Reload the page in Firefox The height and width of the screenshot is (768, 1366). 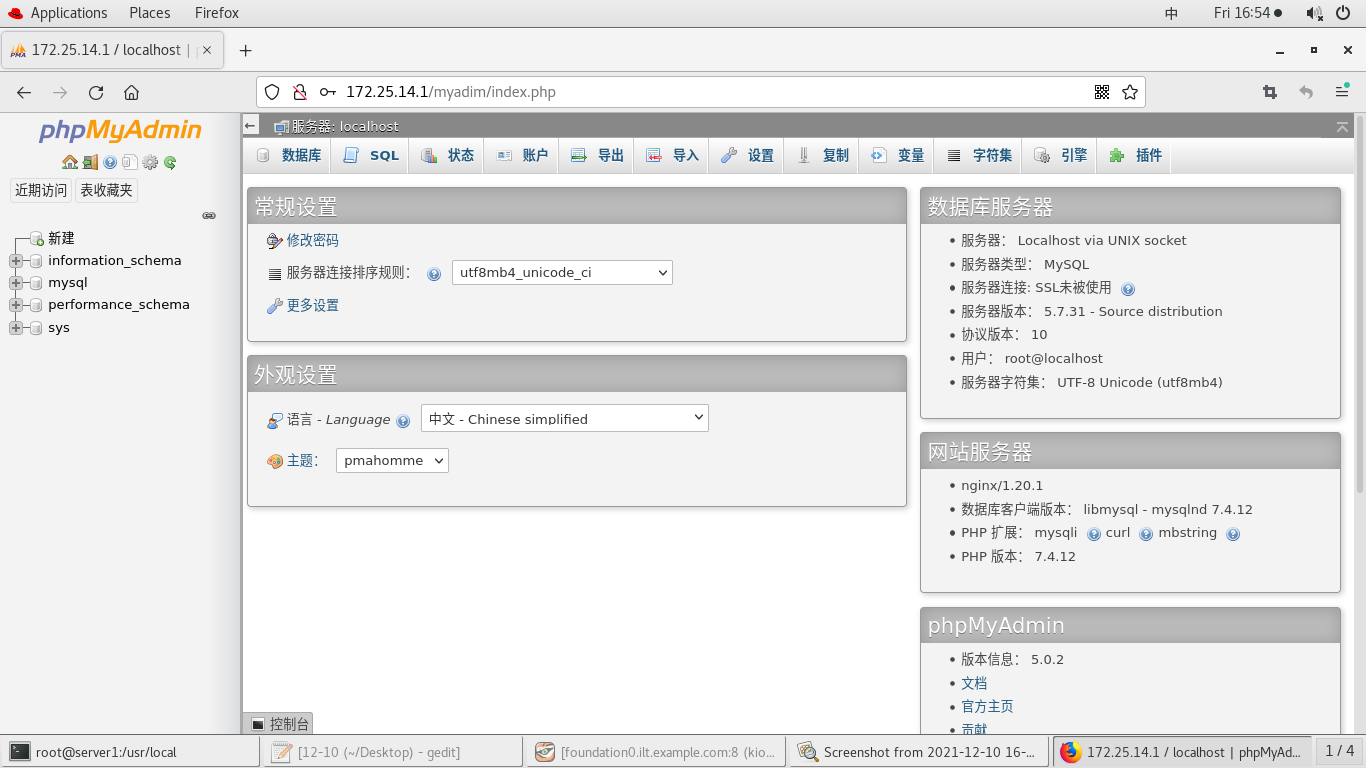[96, 92]
